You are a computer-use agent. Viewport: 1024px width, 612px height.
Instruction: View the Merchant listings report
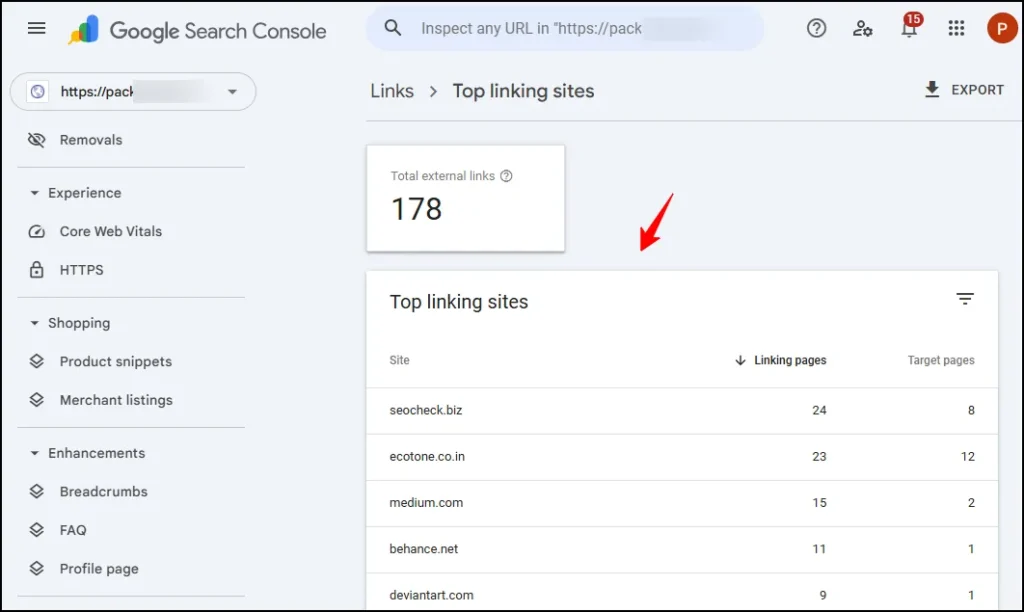tap(114, 399)
